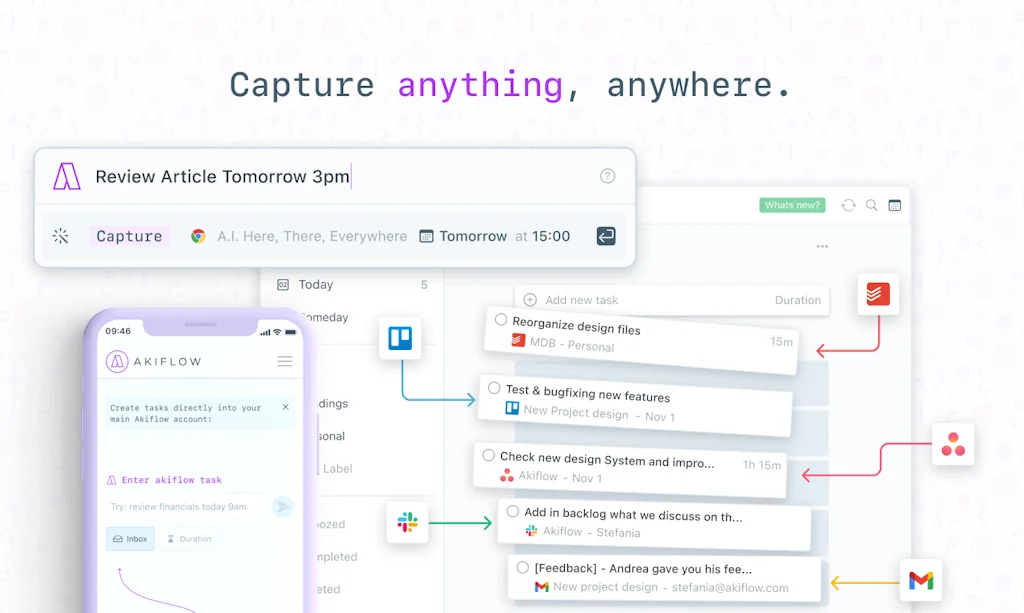Click the Trello integration tile
The image size is (1024, 613).
coord(400,338)
